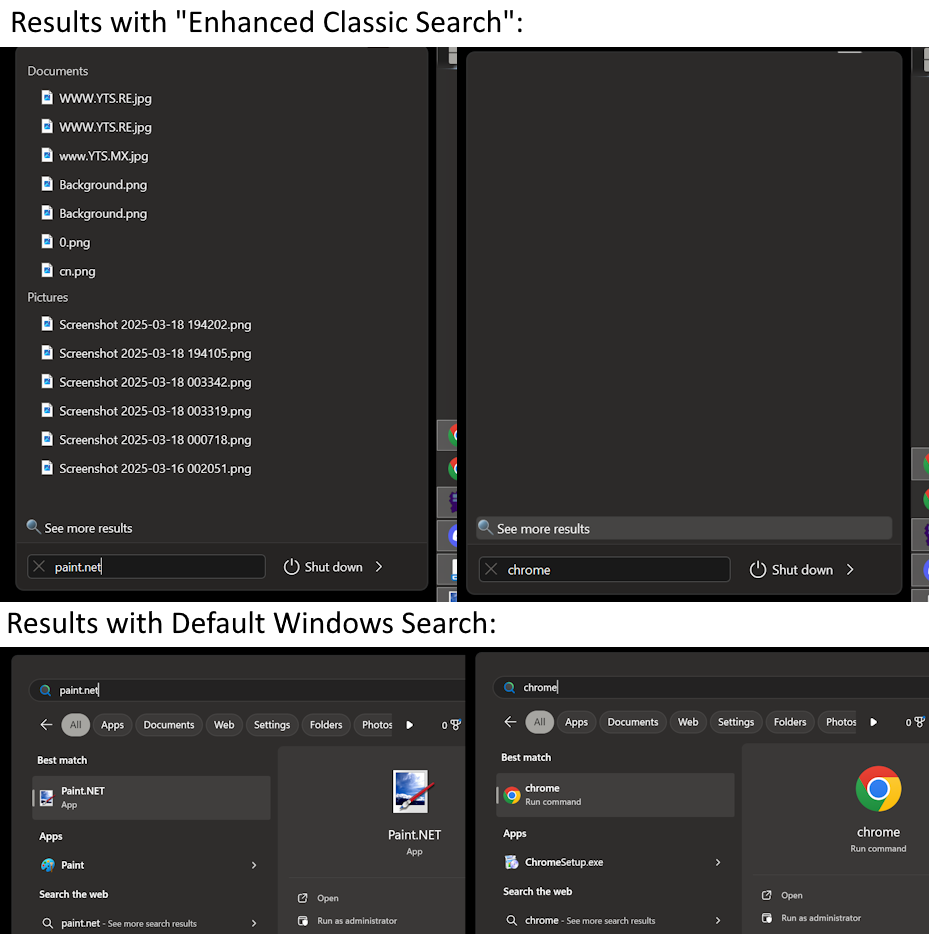
Task: Clear the chrome search with the X icon
Action: 491,569
